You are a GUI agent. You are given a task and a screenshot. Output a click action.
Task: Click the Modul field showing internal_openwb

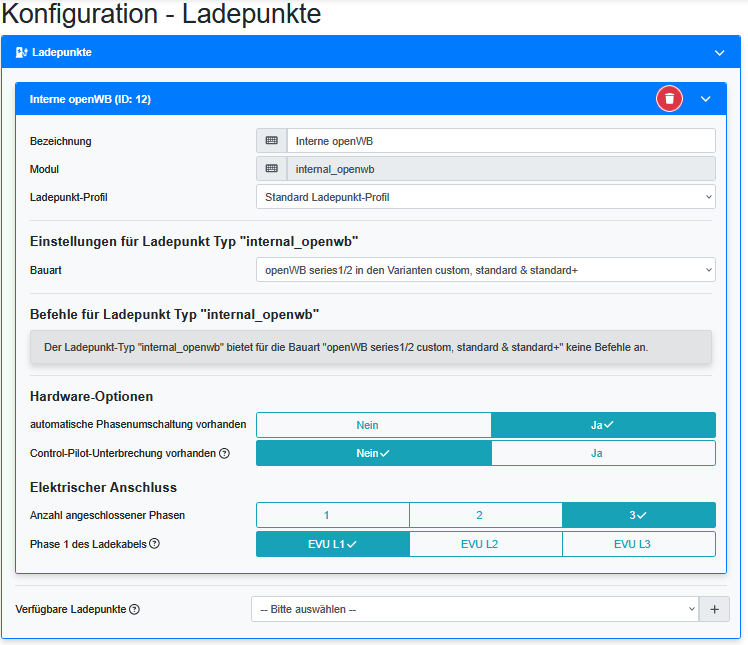[501, 169]
